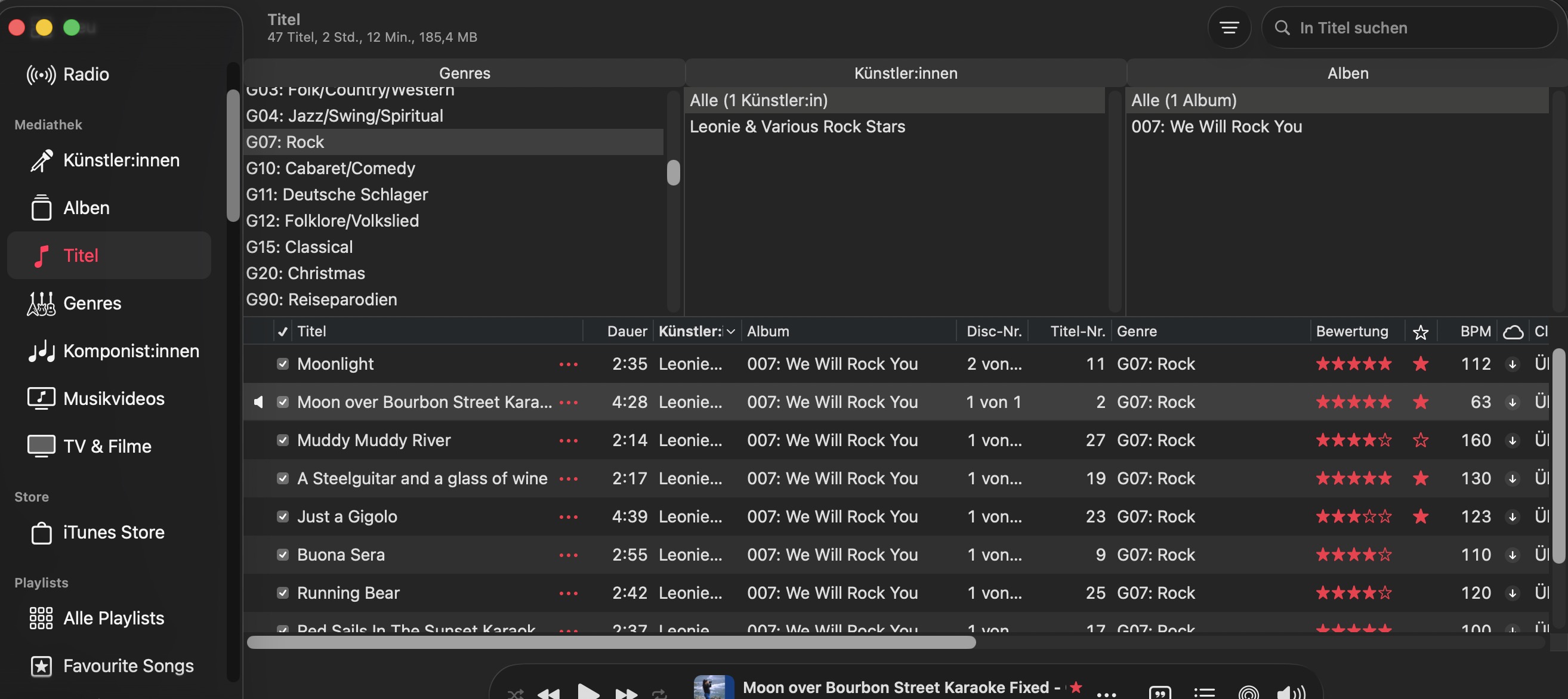Open Musikvideos in the sidebar
The width and height of the screenshot is (1568, 699).
tap(113, 398)
